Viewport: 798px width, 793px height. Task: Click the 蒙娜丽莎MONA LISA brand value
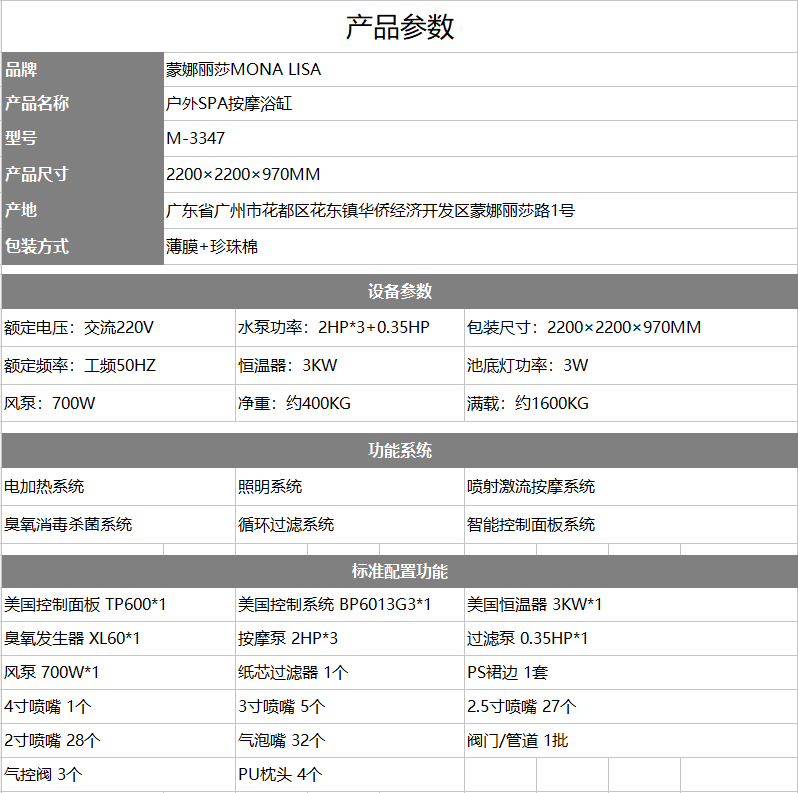click(243, 70)
